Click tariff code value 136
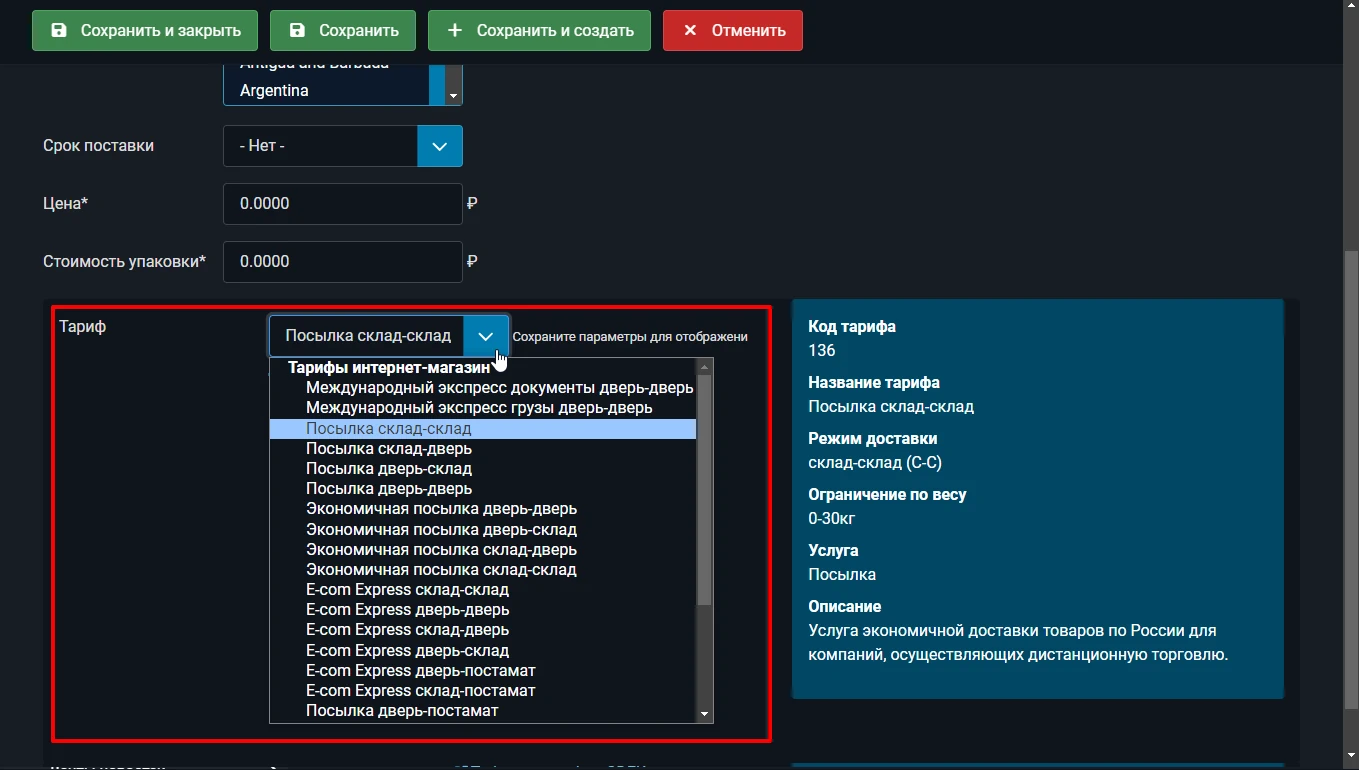 coord(822,351)
